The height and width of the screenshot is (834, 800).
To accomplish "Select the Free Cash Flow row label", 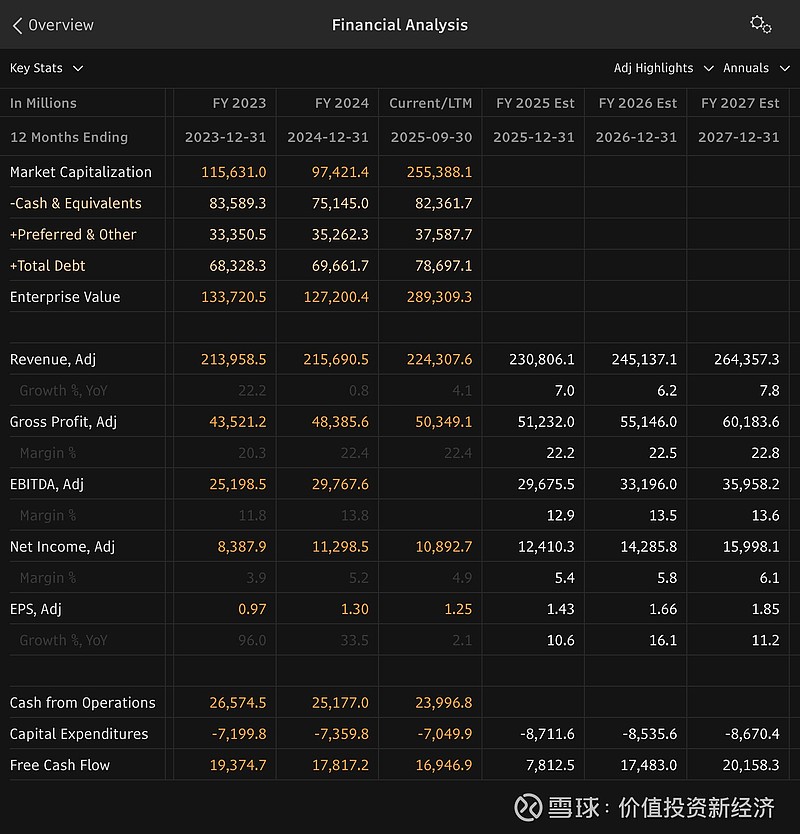I will click(60, 765).
